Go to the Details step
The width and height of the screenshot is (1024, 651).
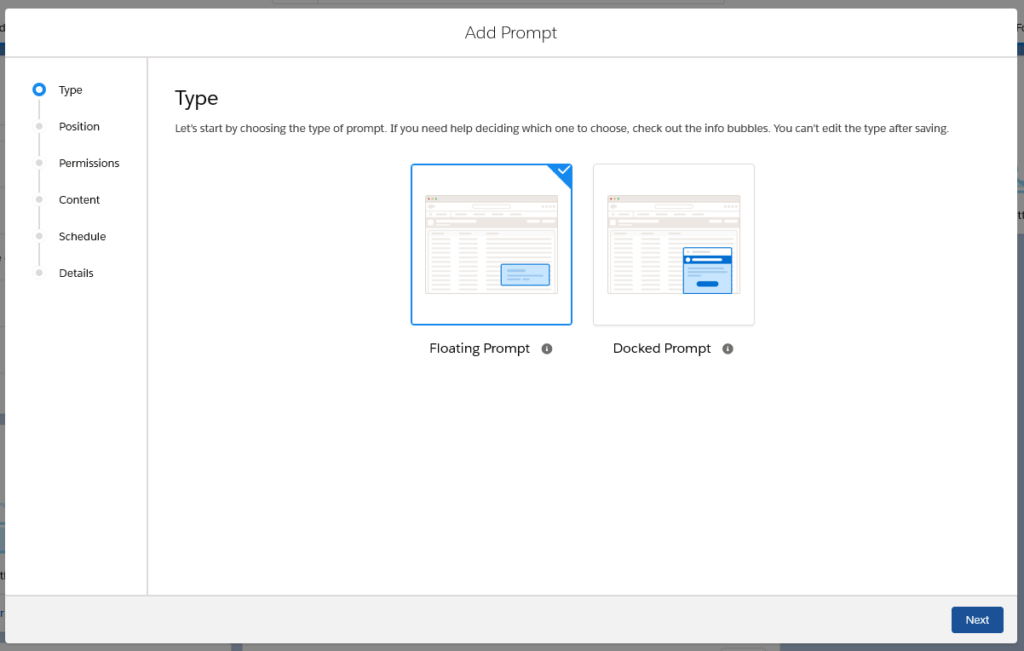(x=76, y=273)
